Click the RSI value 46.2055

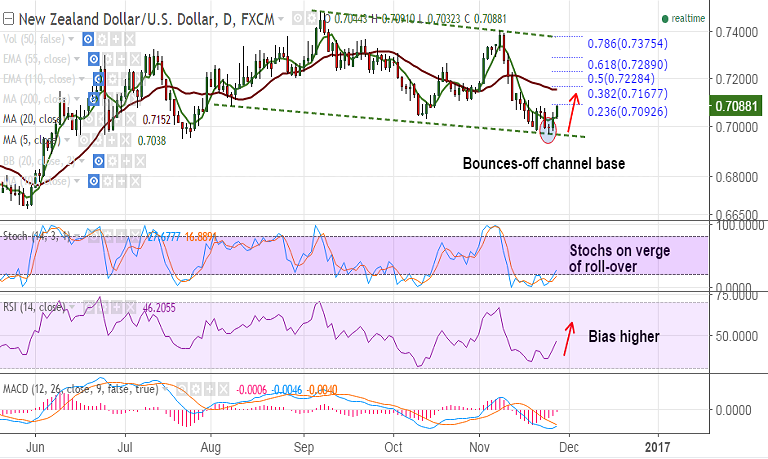point(159,308)
